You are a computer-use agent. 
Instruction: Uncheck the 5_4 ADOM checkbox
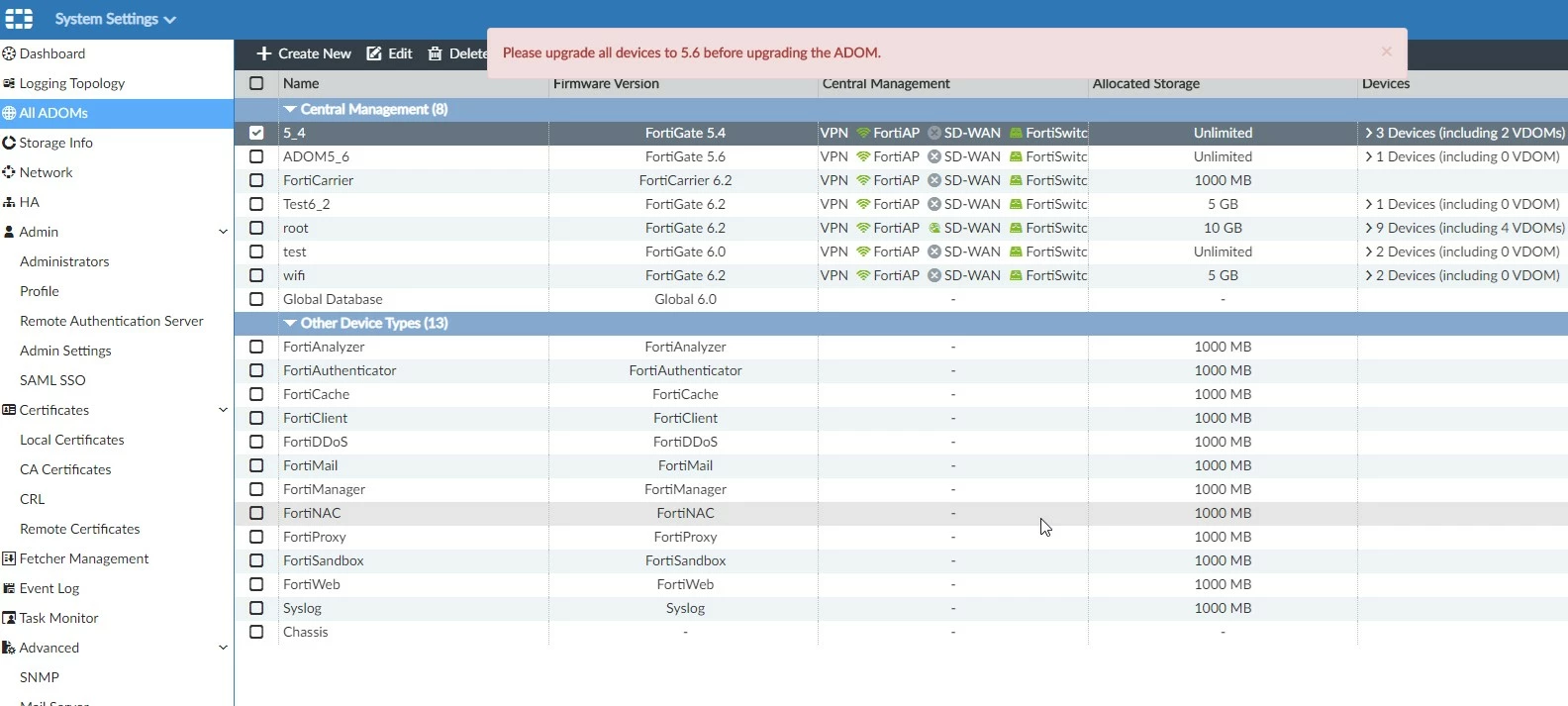[256, 133]
